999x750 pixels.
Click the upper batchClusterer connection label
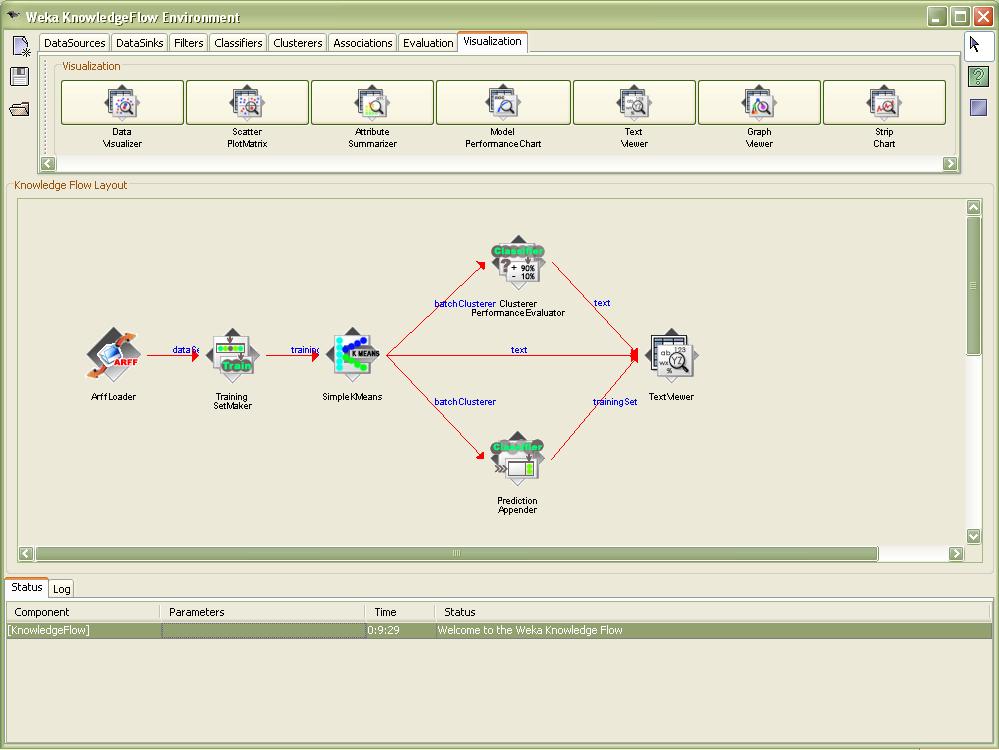(465, 303)
